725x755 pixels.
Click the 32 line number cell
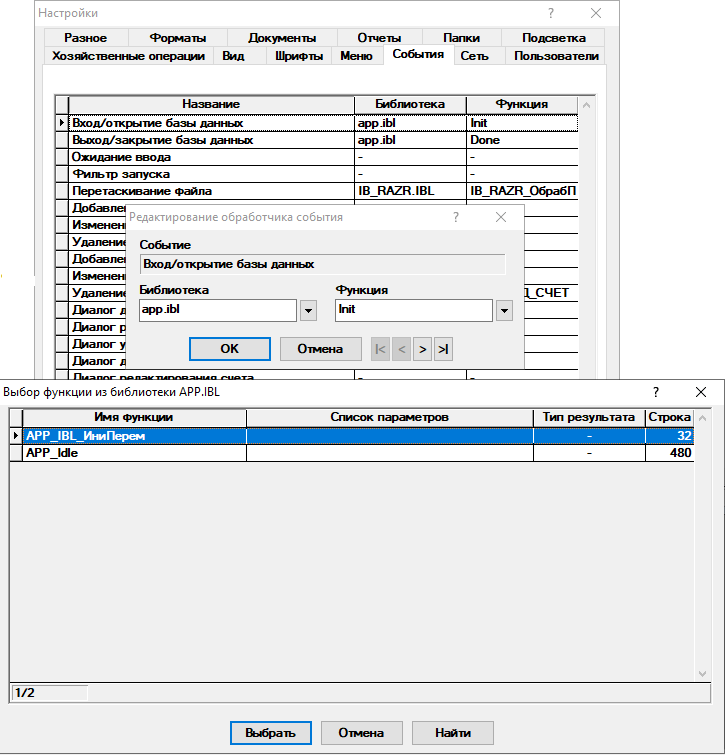point(670,436)
